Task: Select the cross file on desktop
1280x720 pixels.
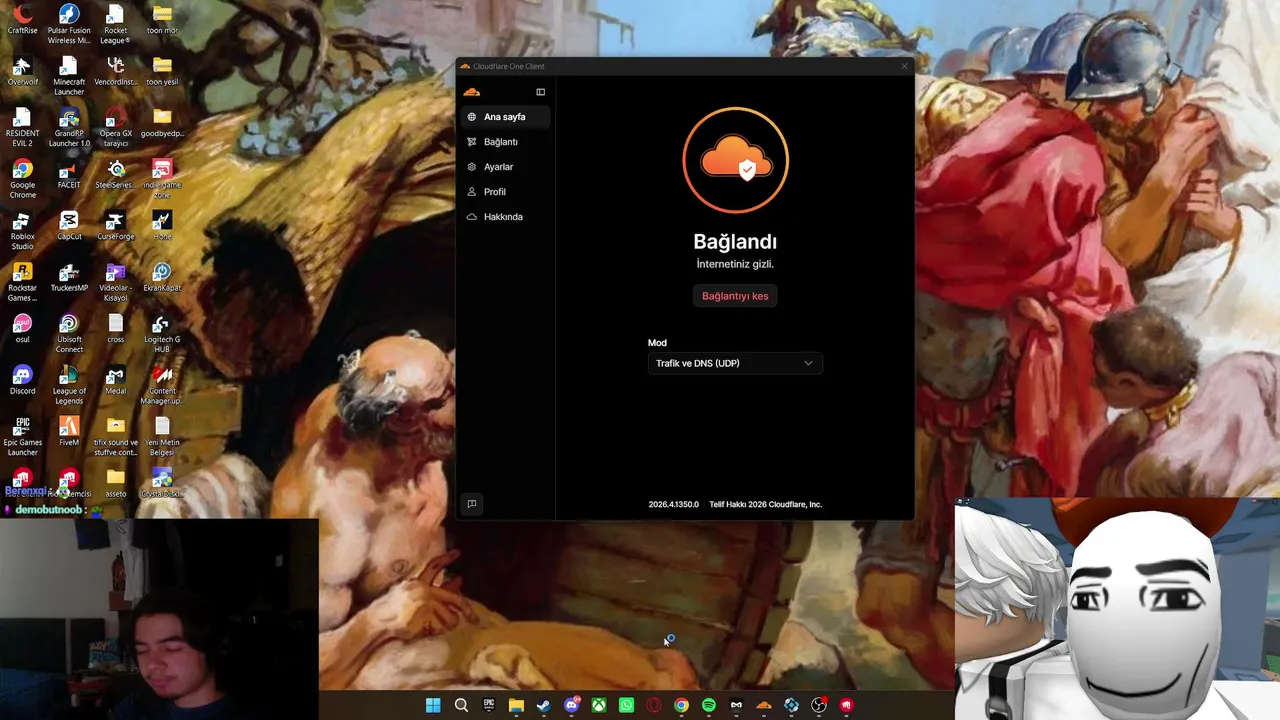Action: (x=115, y=329)
